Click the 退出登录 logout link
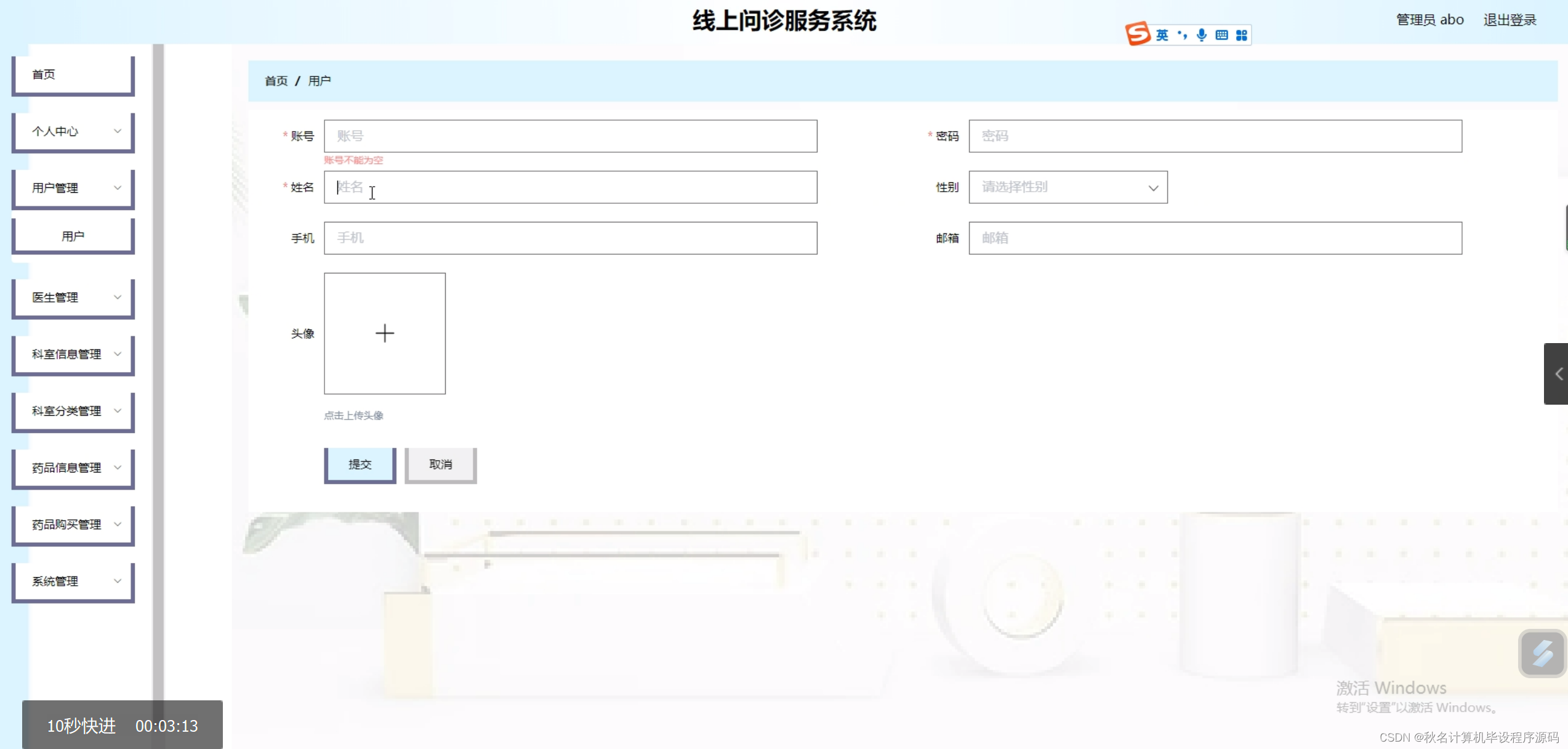1568x749 pixels. [x=1510, y=20]
